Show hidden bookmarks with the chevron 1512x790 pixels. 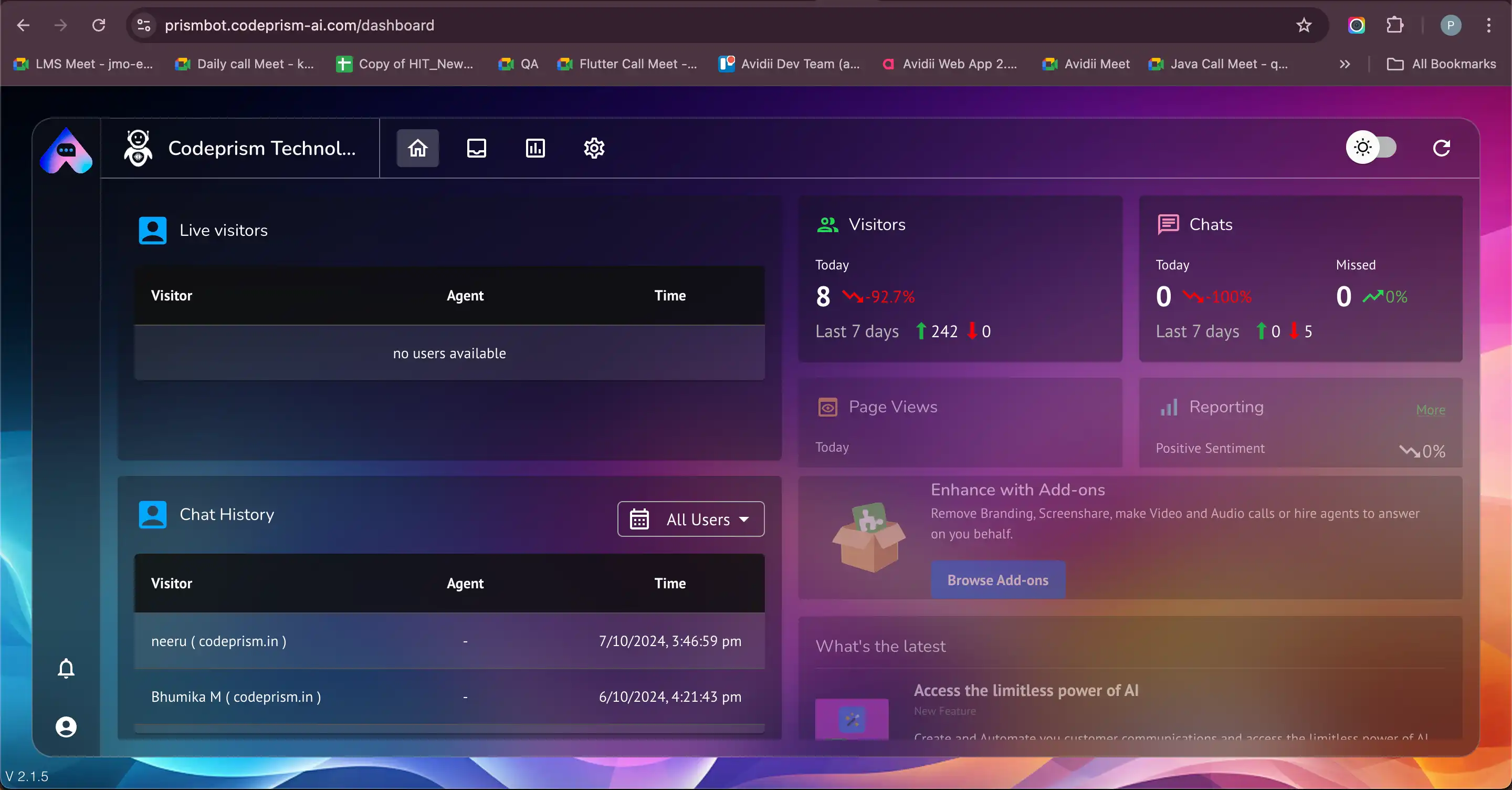pyautogui.click(x=1345, y=64)
